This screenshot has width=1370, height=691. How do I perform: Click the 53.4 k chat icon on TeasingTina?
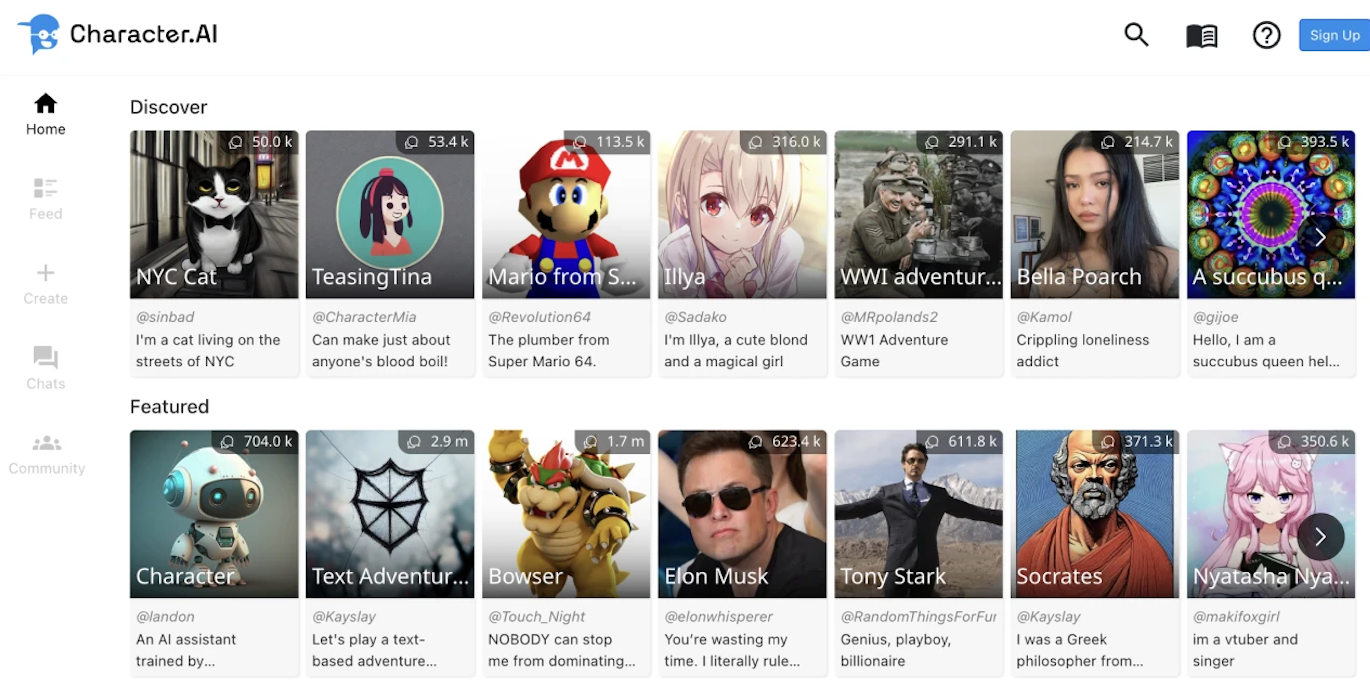411,142
